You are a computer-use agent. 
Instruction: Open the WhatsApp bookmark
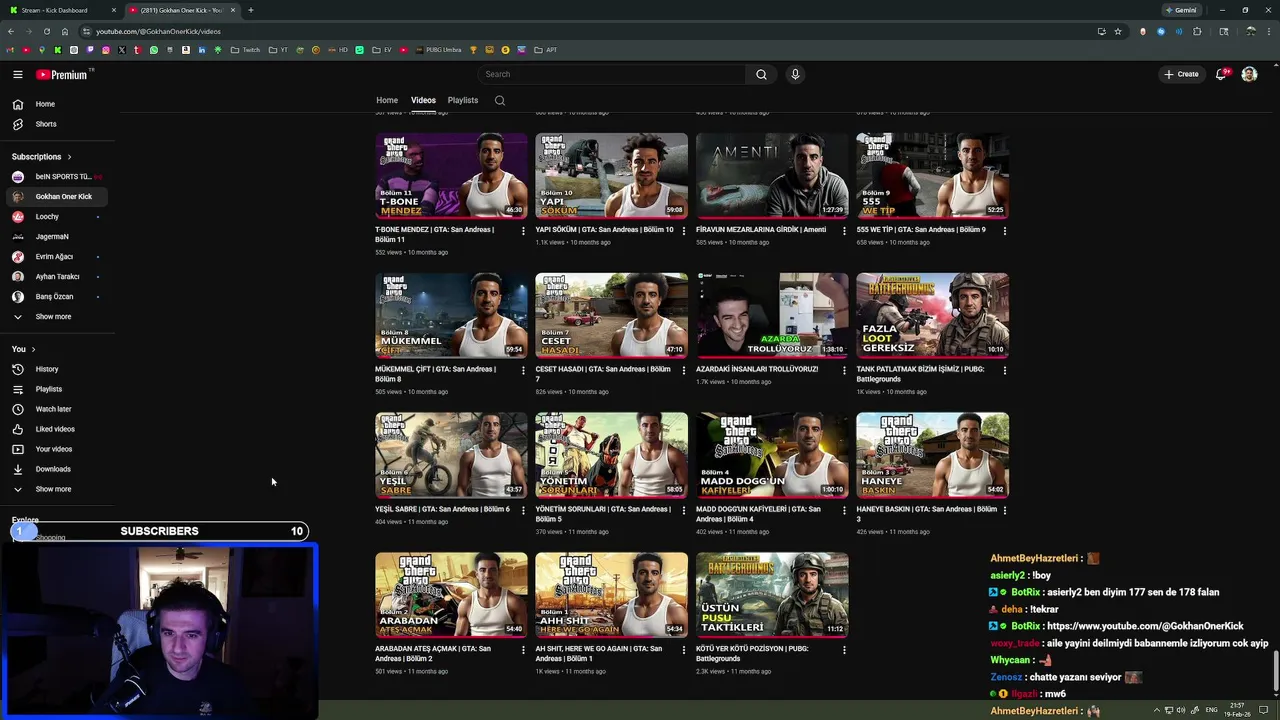(x=153, y=50)
